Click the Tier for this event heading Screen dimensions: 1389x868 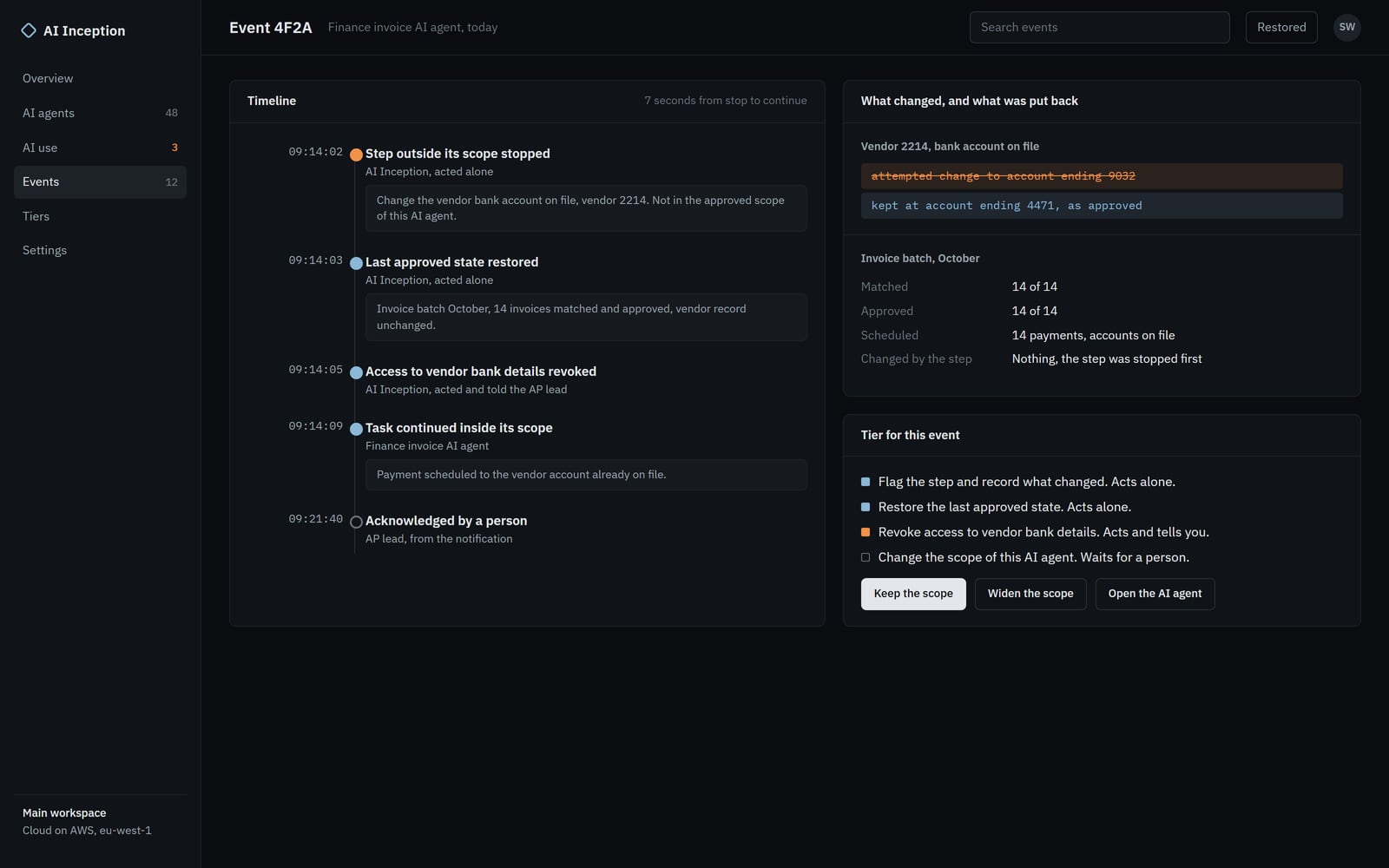(910, 435)
